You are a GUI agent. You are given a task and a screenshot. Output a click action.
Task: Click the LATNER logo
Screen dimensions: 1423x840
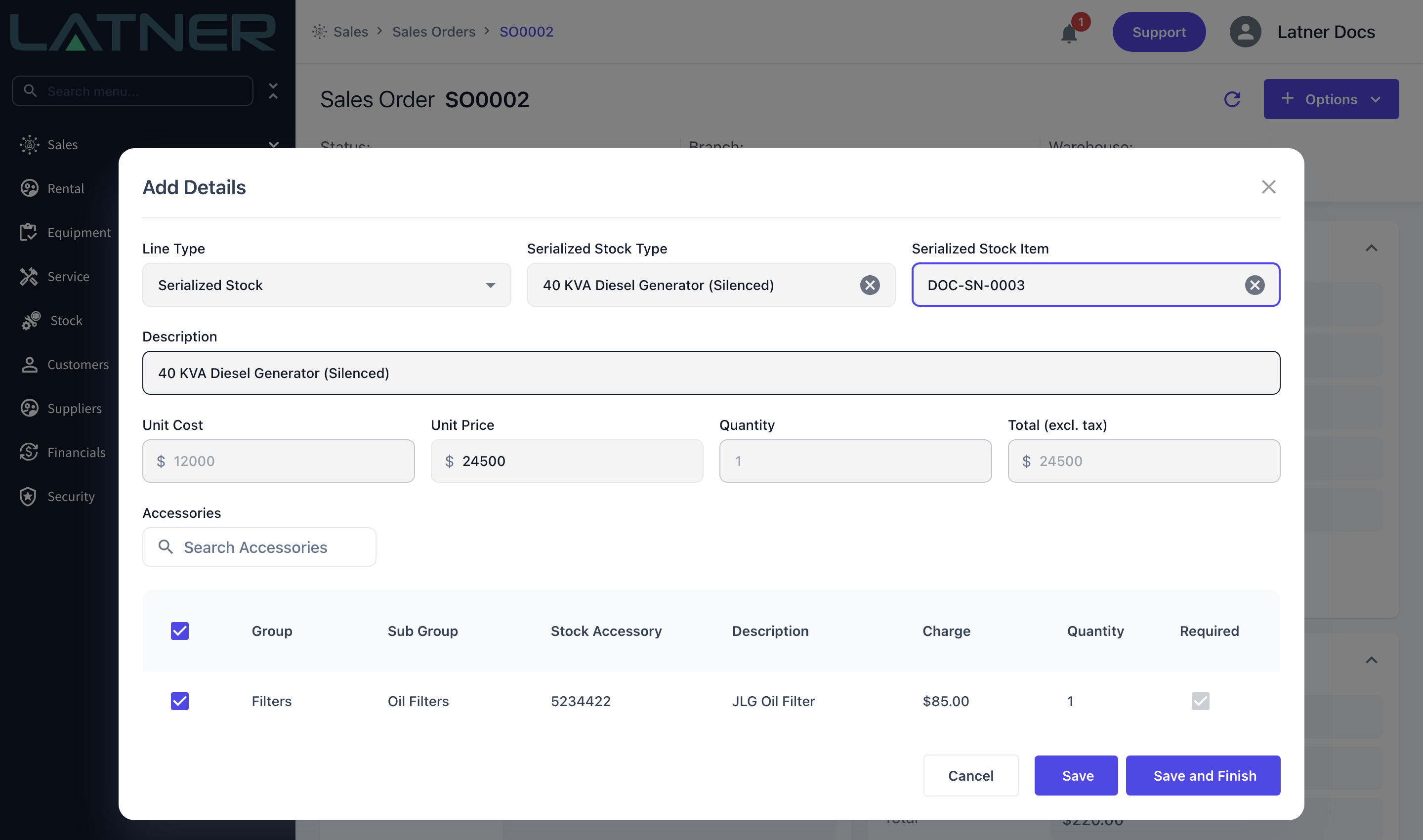143,32
